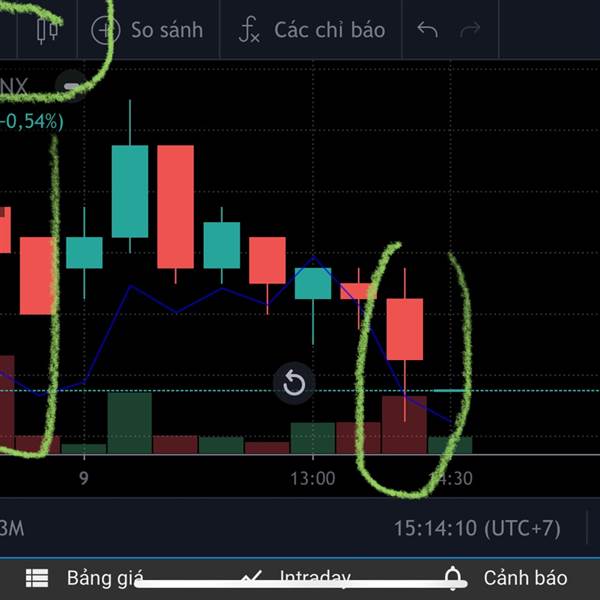Open Cảnh báo alerts bell
The width and height of the screenshot is (600, 600).
click(x=506, y=578)
